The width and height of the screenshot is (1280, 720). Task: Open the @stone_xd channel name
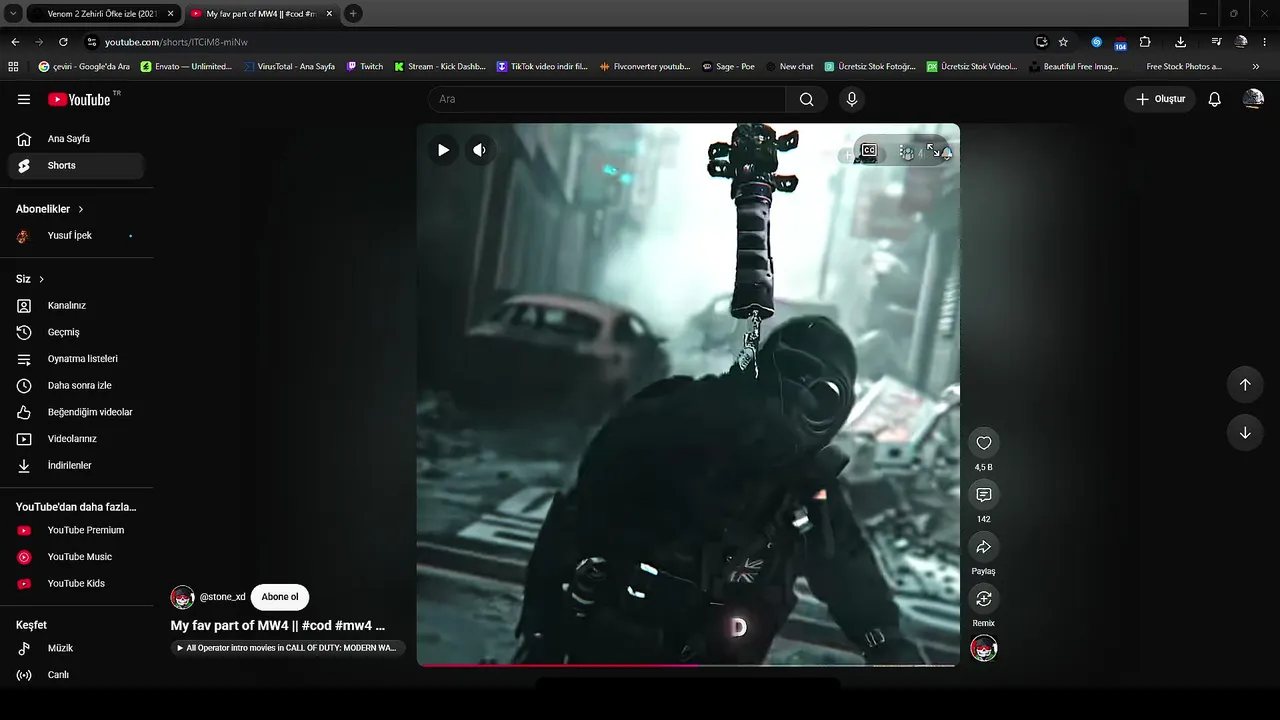(222, 597)
